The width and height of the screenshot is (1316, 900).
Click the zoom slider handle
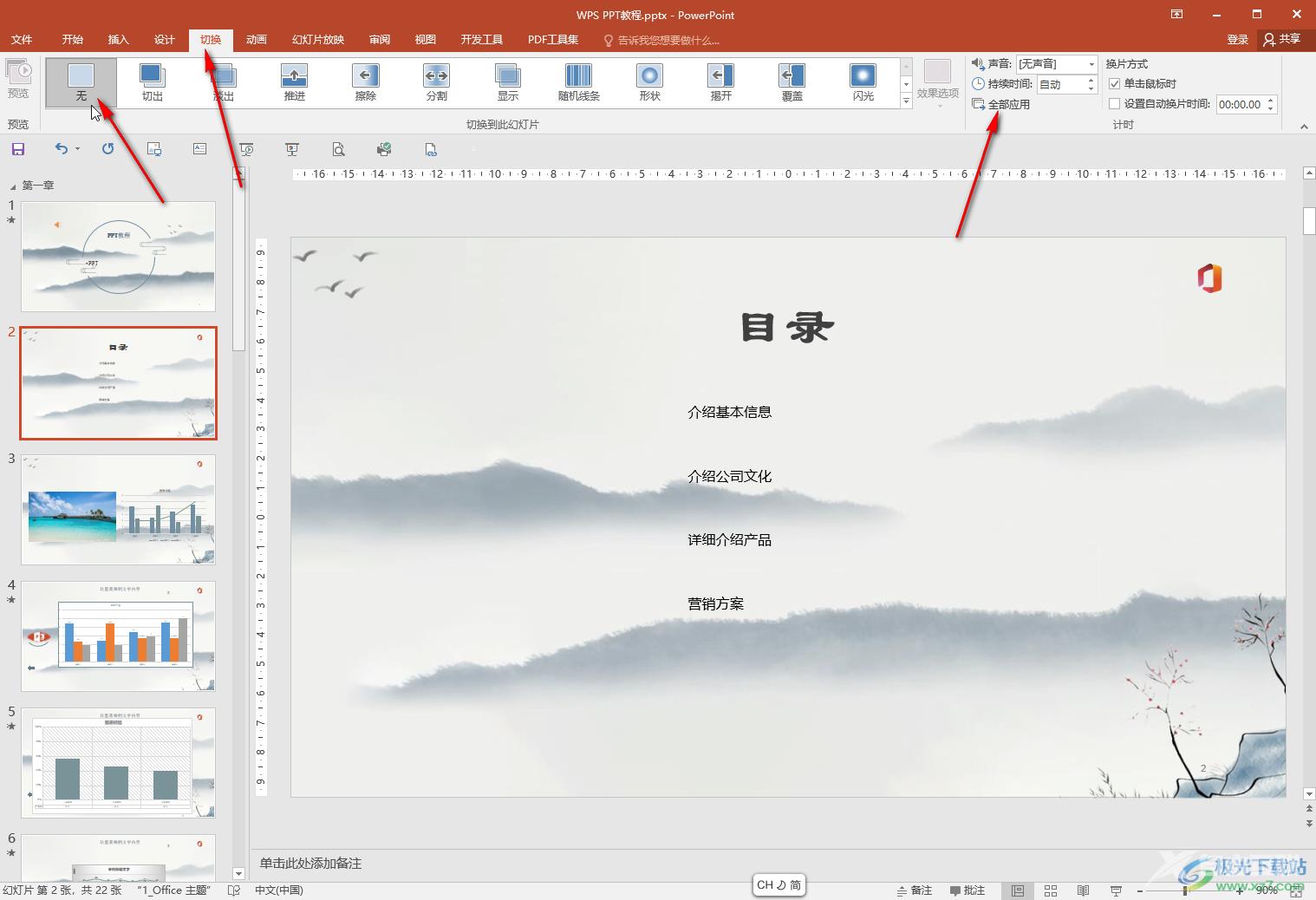coord(1185,890)
